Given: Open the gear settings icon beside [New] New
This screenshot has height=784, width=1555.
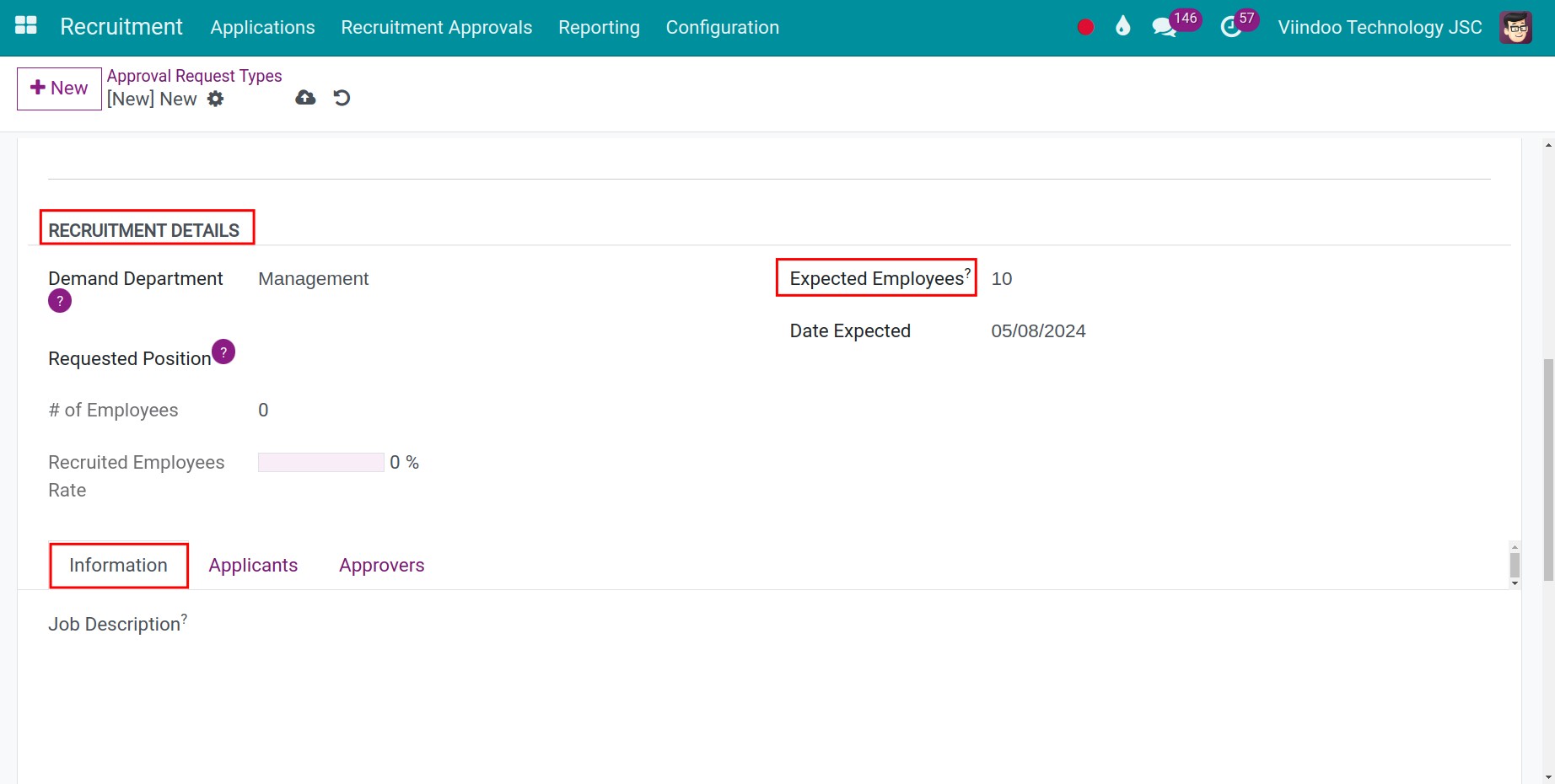Looking at the screenshot, I should click(x=216, y=99).
